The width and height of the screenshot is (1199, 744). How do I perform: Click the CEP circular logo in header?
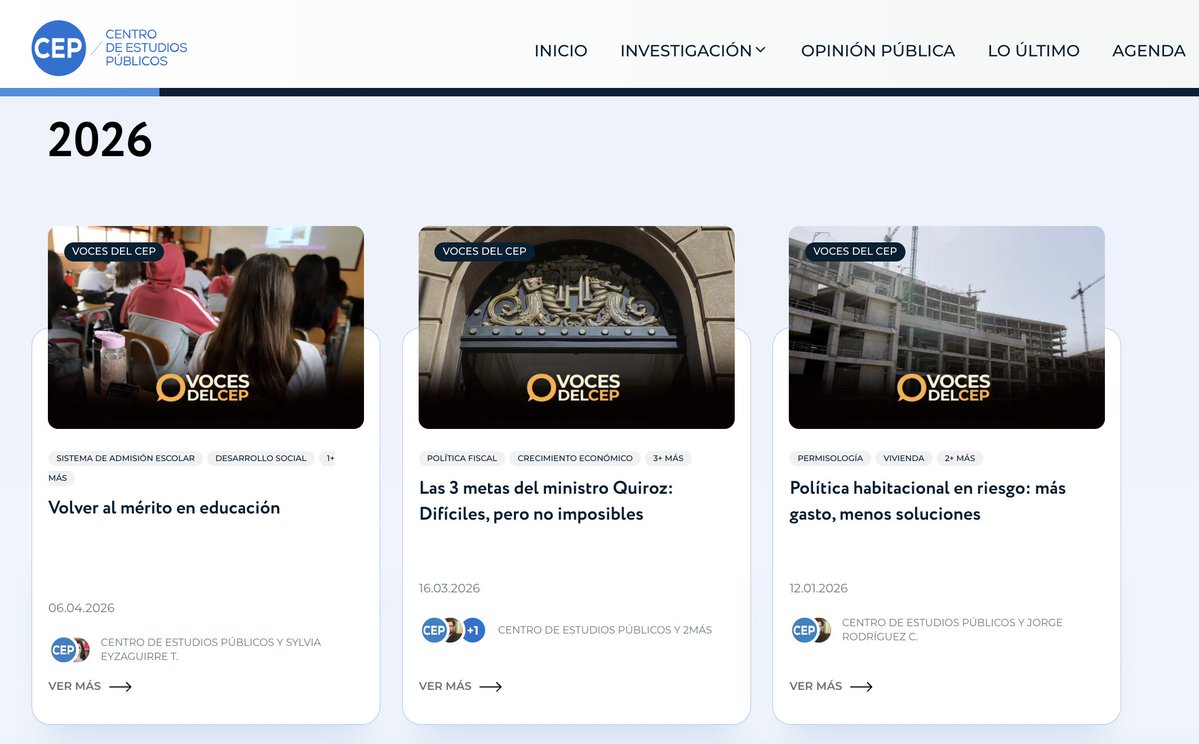pyautogui.click(x=58, y=48)
